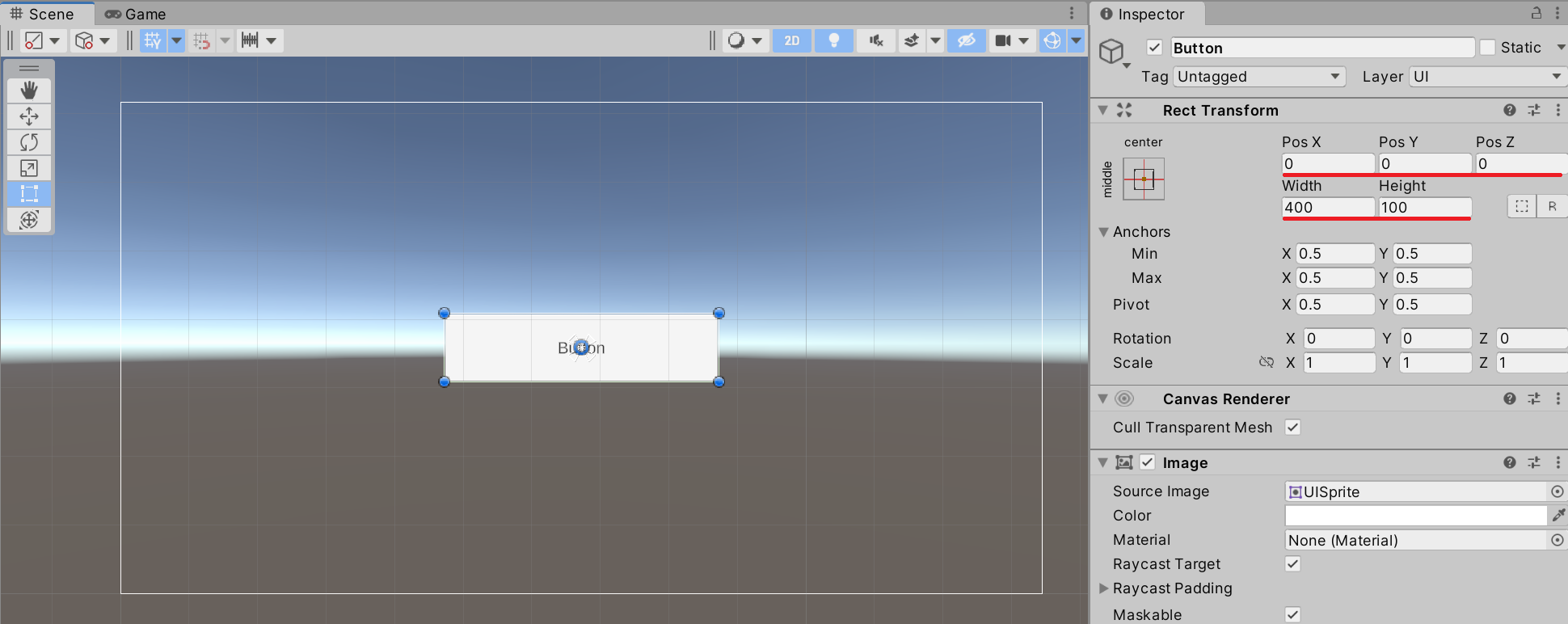Select the Transform tool
The width and height of the screenshot is (1568, 624).
(x=29, y=220)
